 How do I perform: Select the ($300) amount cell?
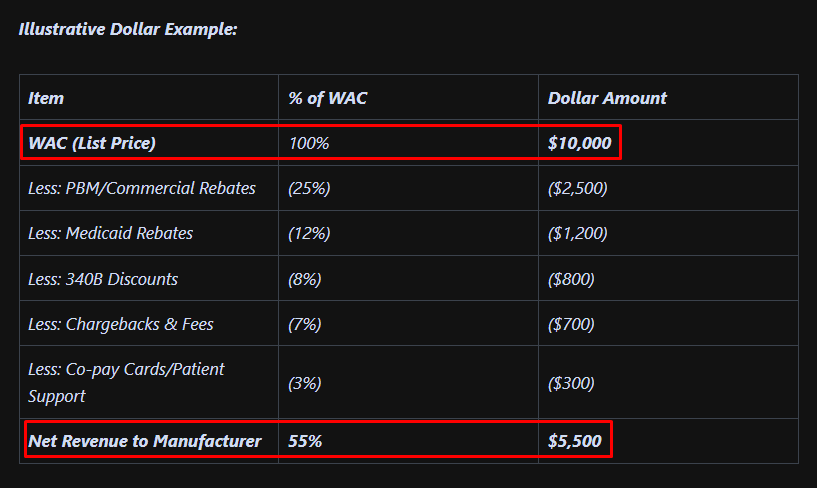[571, 383]
